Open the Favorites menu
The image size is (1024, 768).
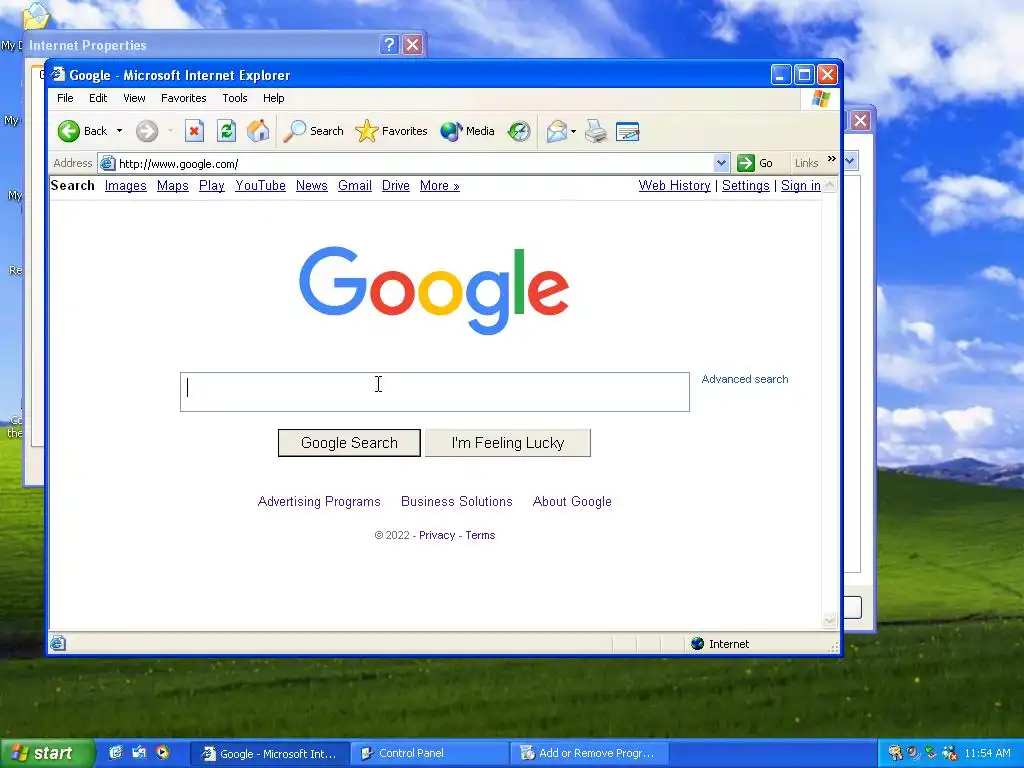(184, 98)
